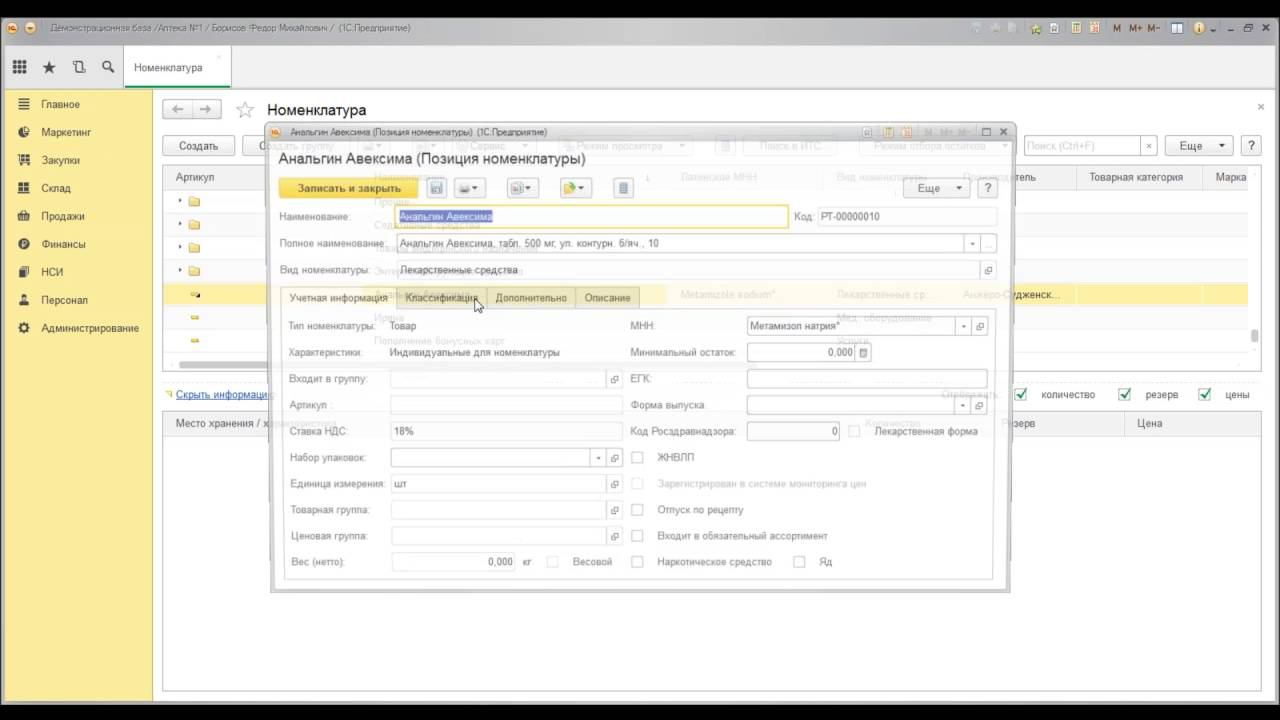The height and width of the screenshot is (720, 1280).
Task: Open the Главное section in sidebar
Action: [x=60, y=104]
